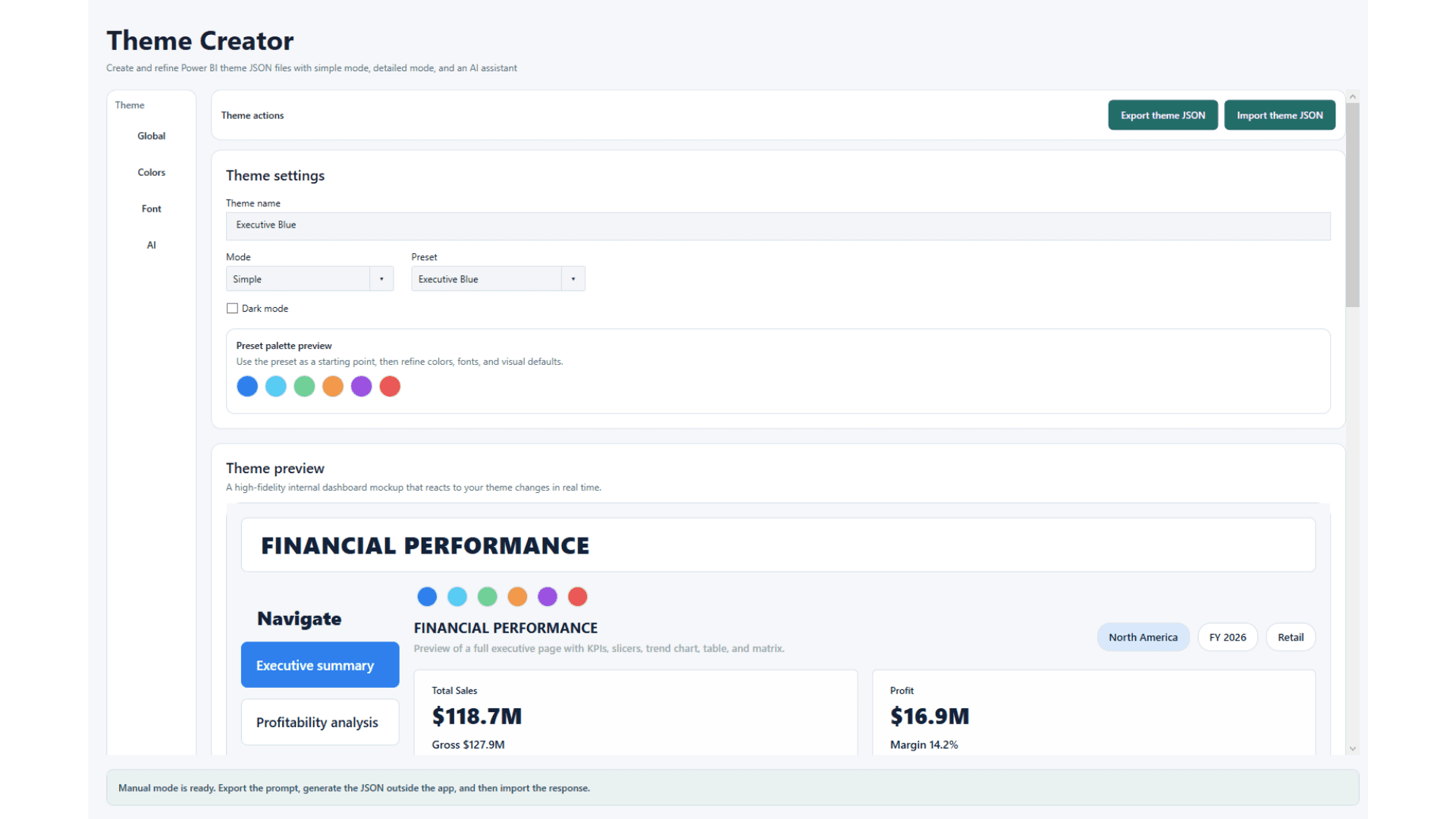Click the Margin 14.2% text
The image size is (1456, 819).
click(924, 745)
